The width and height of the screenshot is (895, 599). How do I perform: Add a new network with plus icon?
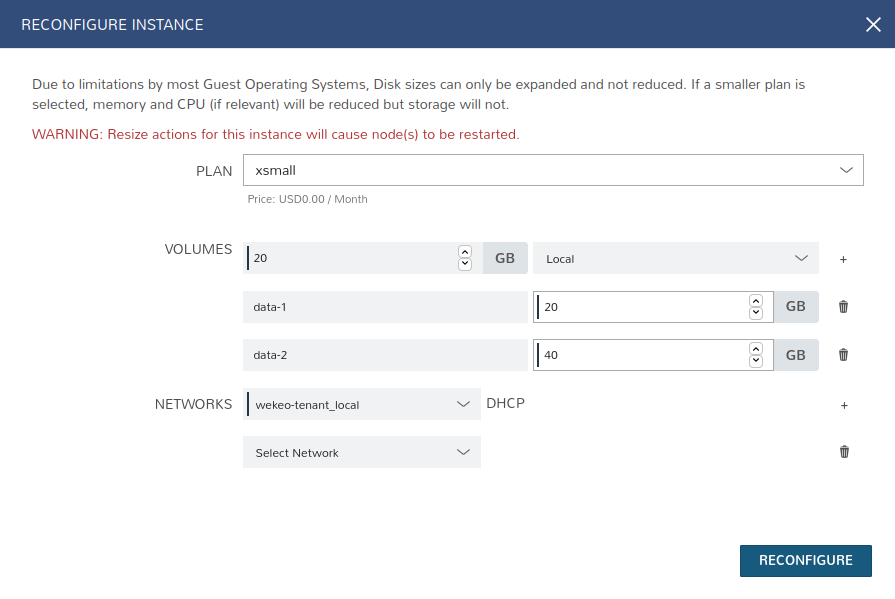(x=844, y=405)
